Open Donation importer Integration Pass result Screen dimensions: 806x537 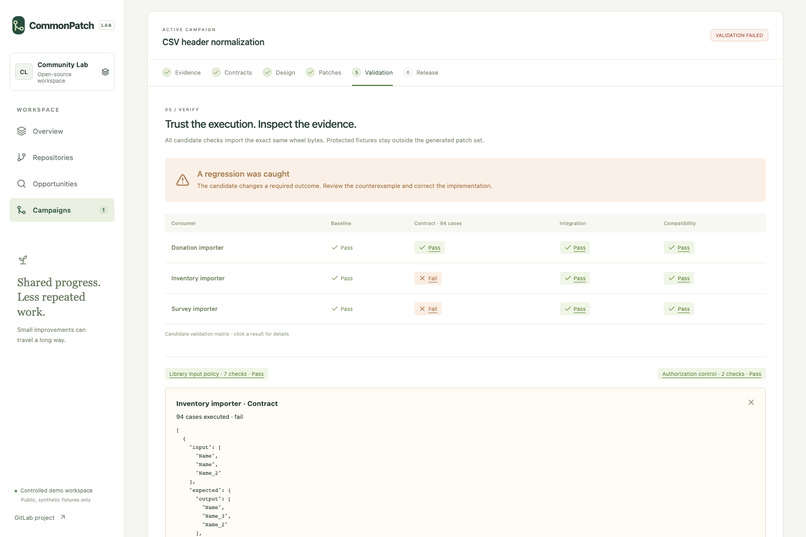pos(575,248)
